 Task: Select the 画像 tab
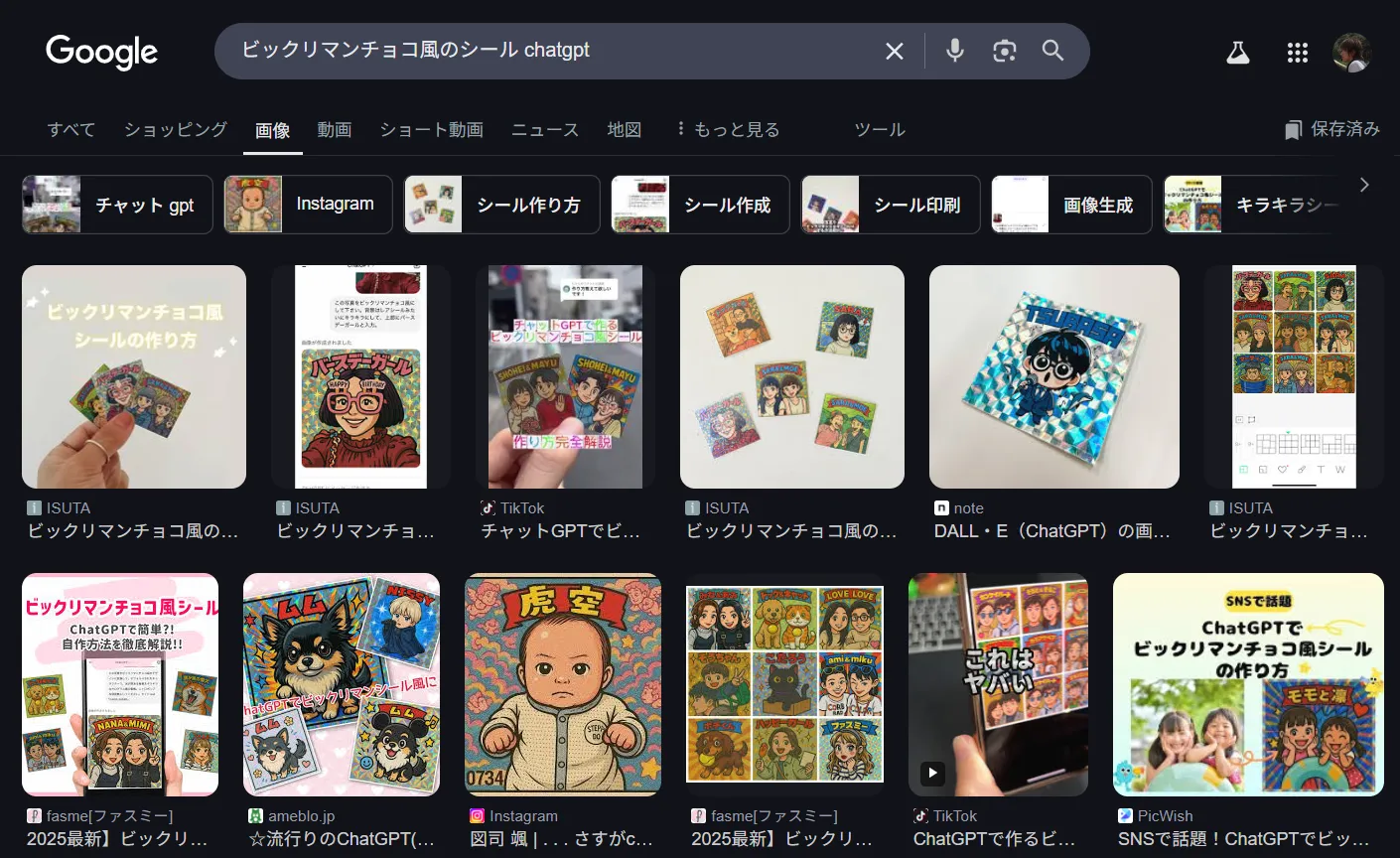[x=272, y=130]
